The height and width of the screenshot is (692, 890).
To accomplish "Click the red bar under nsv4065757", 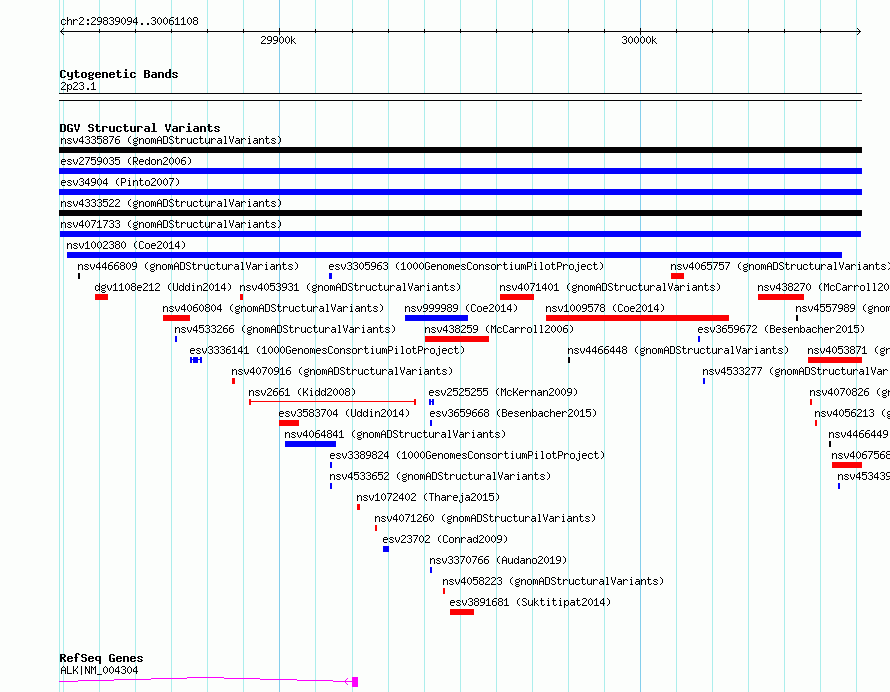I will tap(677, 276).
